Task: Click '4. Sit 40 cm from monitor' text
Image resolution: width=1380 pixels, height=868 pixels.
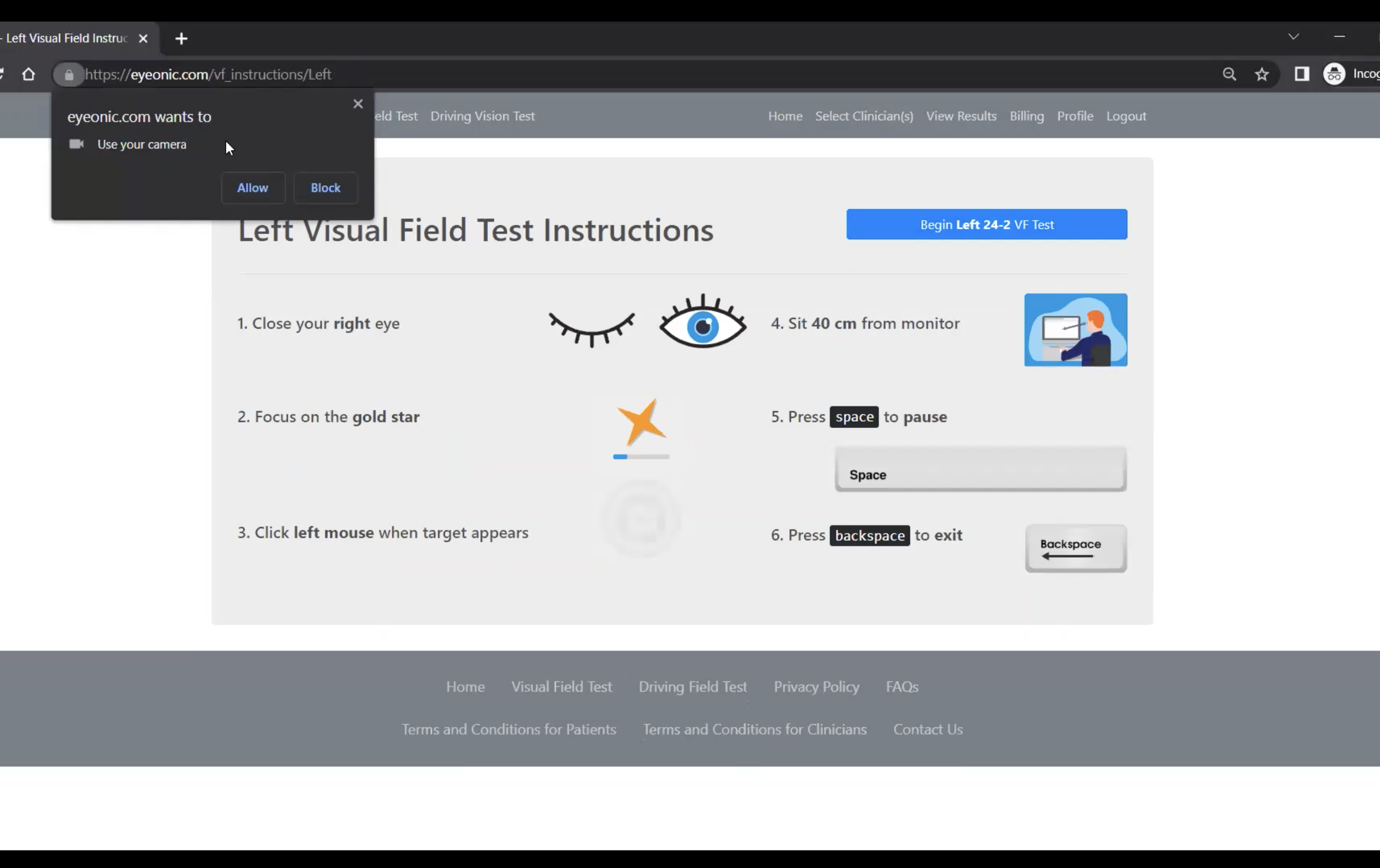Action: [865, 323]
